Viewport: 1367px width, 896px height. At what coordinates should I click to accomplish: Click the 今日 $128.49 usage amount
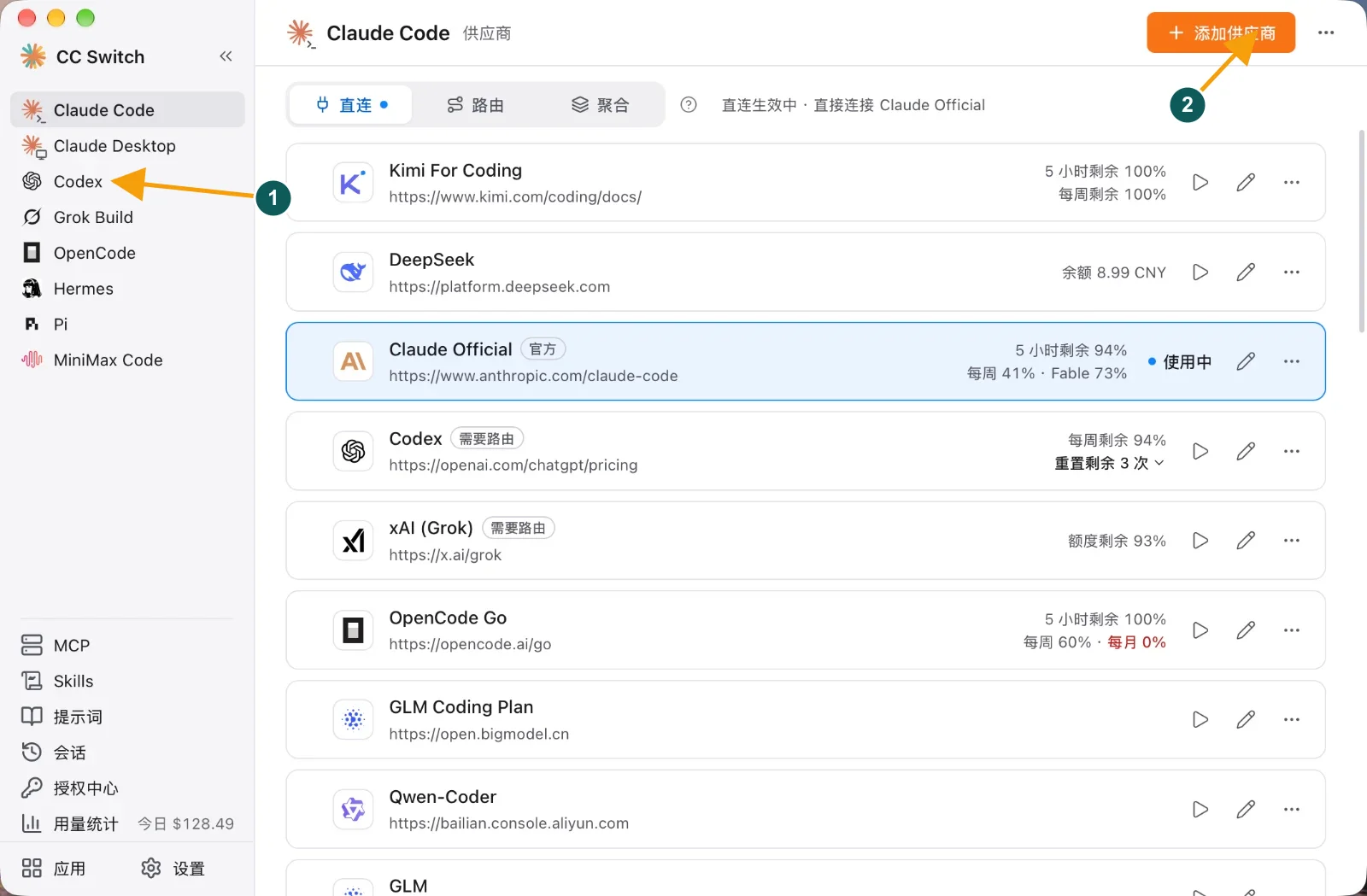[x=185, y=823]
